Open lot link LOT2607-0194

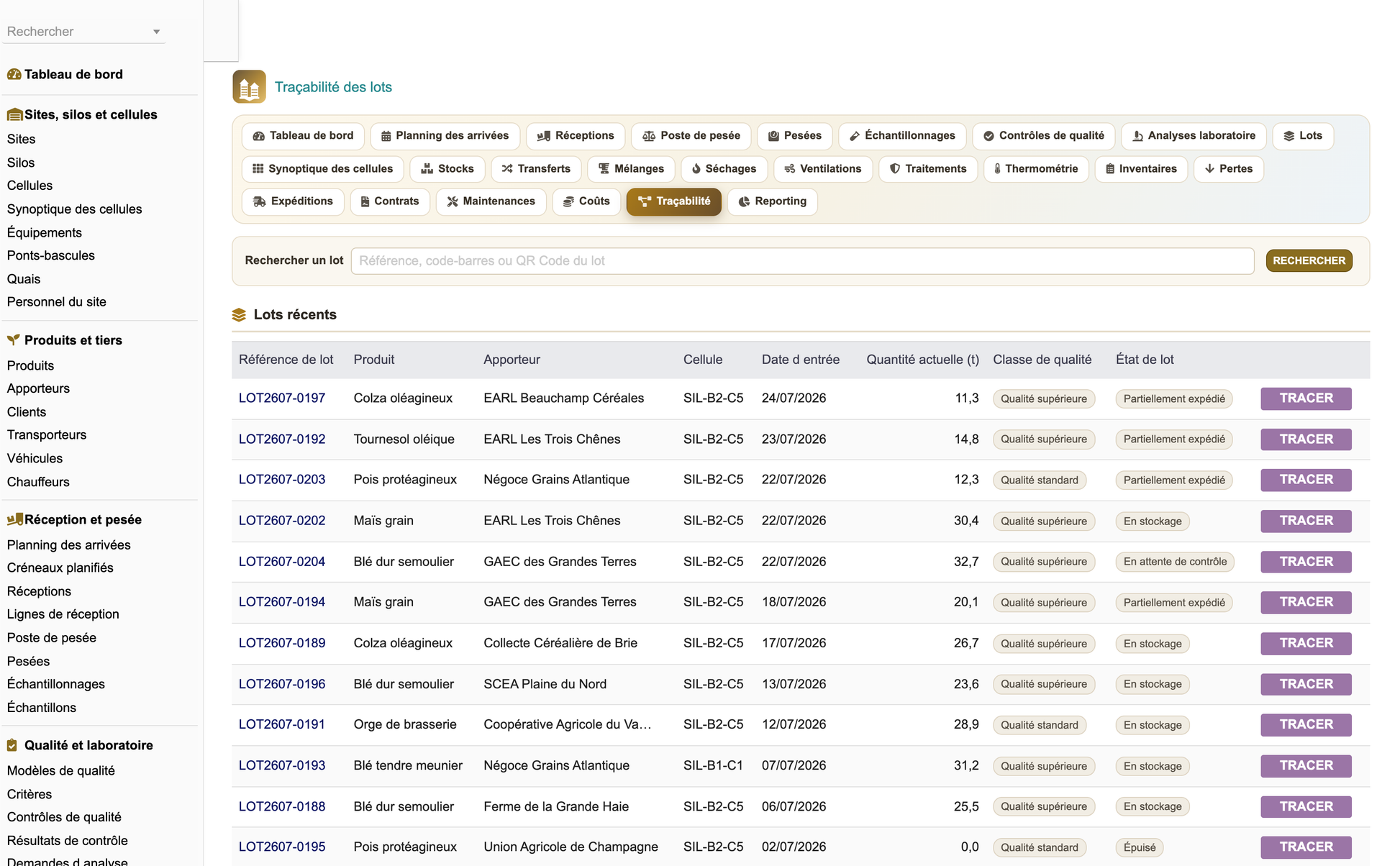(x=282, y=602)
